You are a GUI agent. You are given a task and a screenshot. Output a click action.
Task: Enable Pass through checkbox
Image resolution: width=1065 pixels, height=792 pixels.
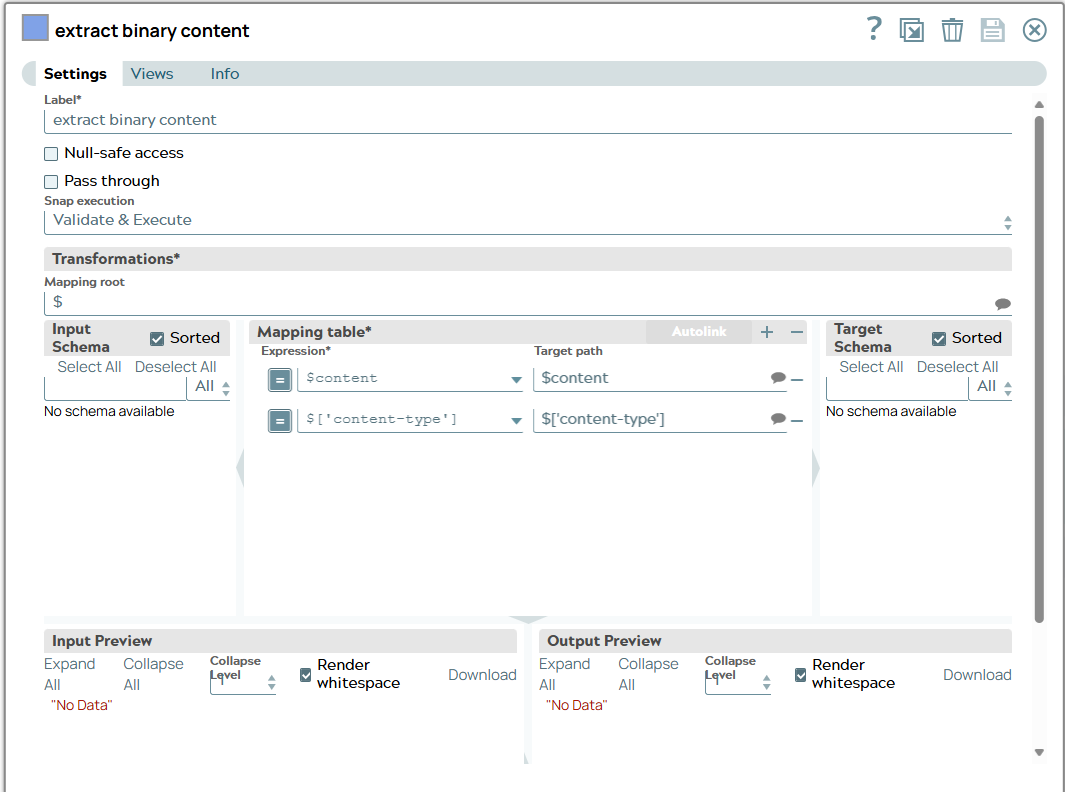pos(51,182)
